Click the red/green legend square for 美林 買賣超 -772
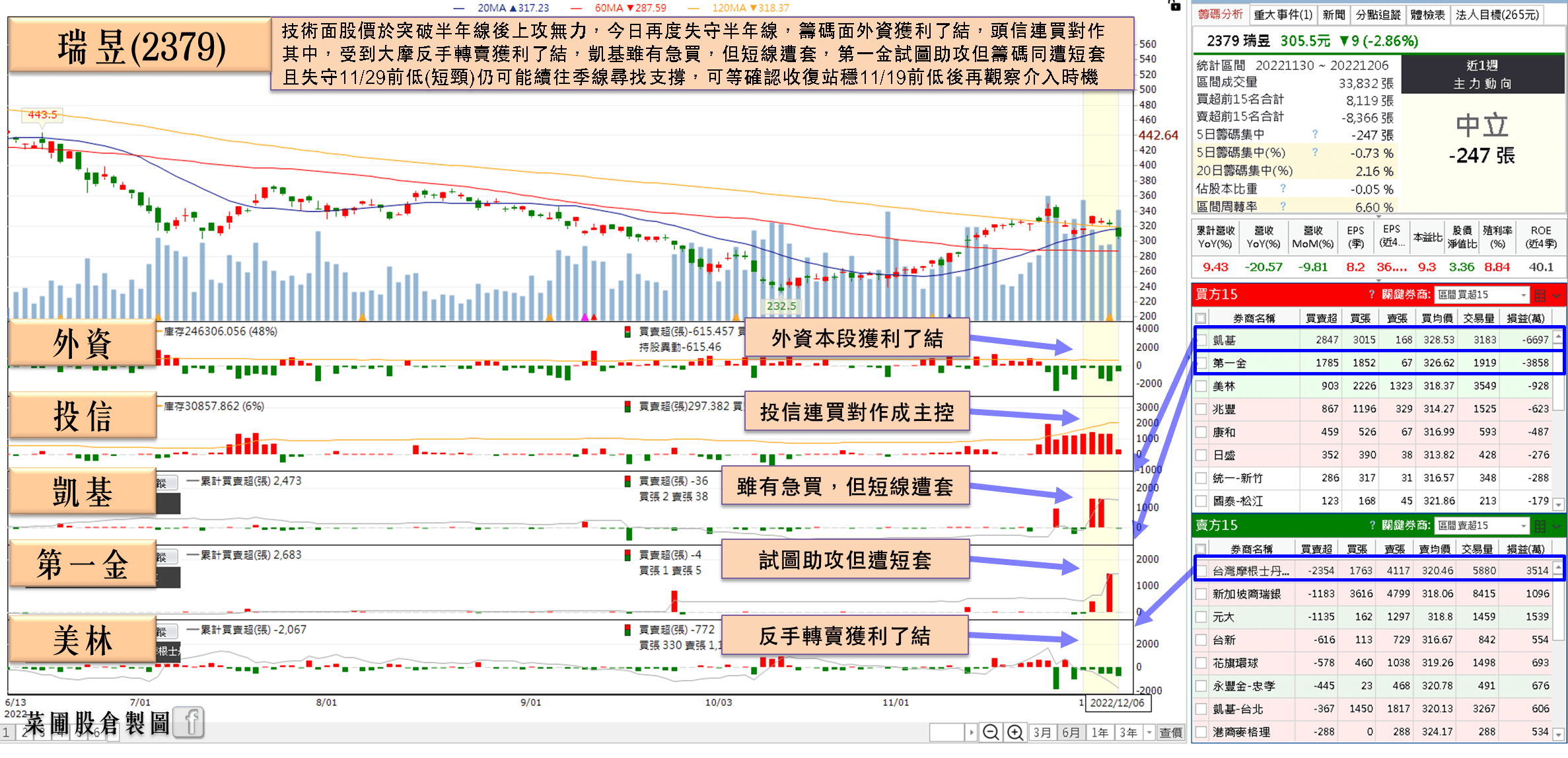The height and width of the screenshot is (758, 1568). (x=627, y=630)
